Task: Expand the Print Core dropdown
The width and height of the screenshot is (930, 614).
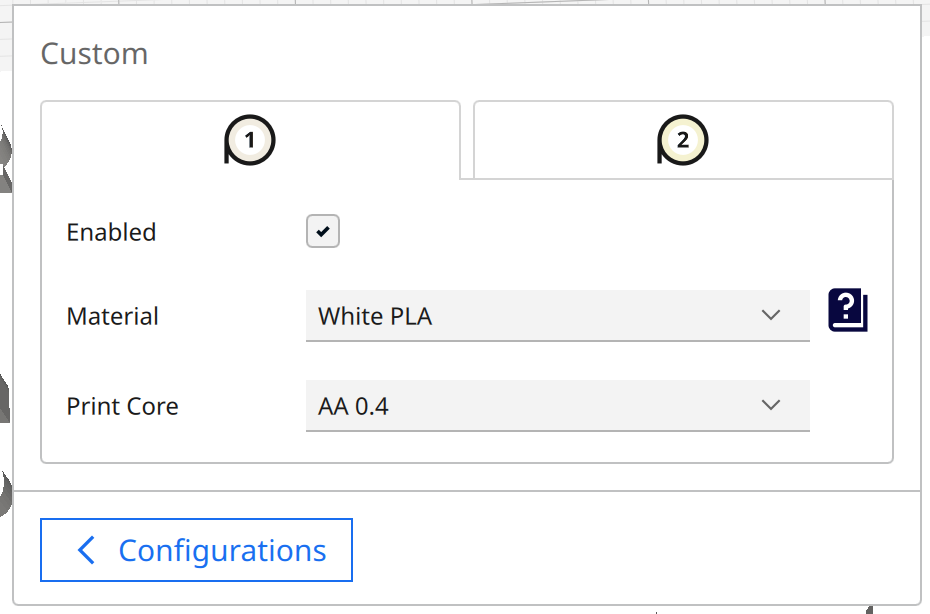Action: 557,406
